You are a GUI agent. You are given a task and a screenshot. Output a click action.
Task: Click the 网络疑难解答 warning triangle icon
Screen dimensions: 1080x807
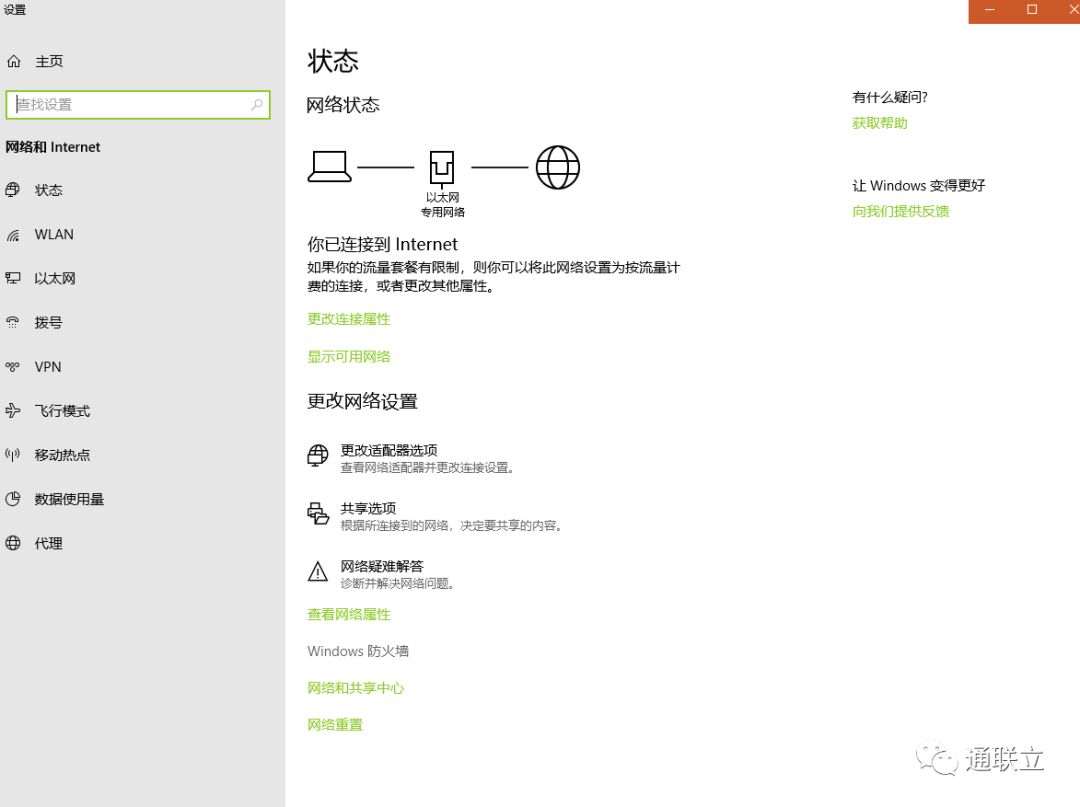point(318,572)
